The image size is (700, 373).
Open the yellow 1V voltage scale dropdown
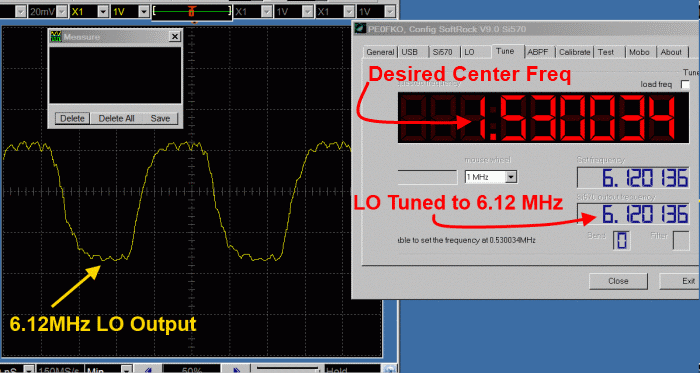[x=144, y=12]
